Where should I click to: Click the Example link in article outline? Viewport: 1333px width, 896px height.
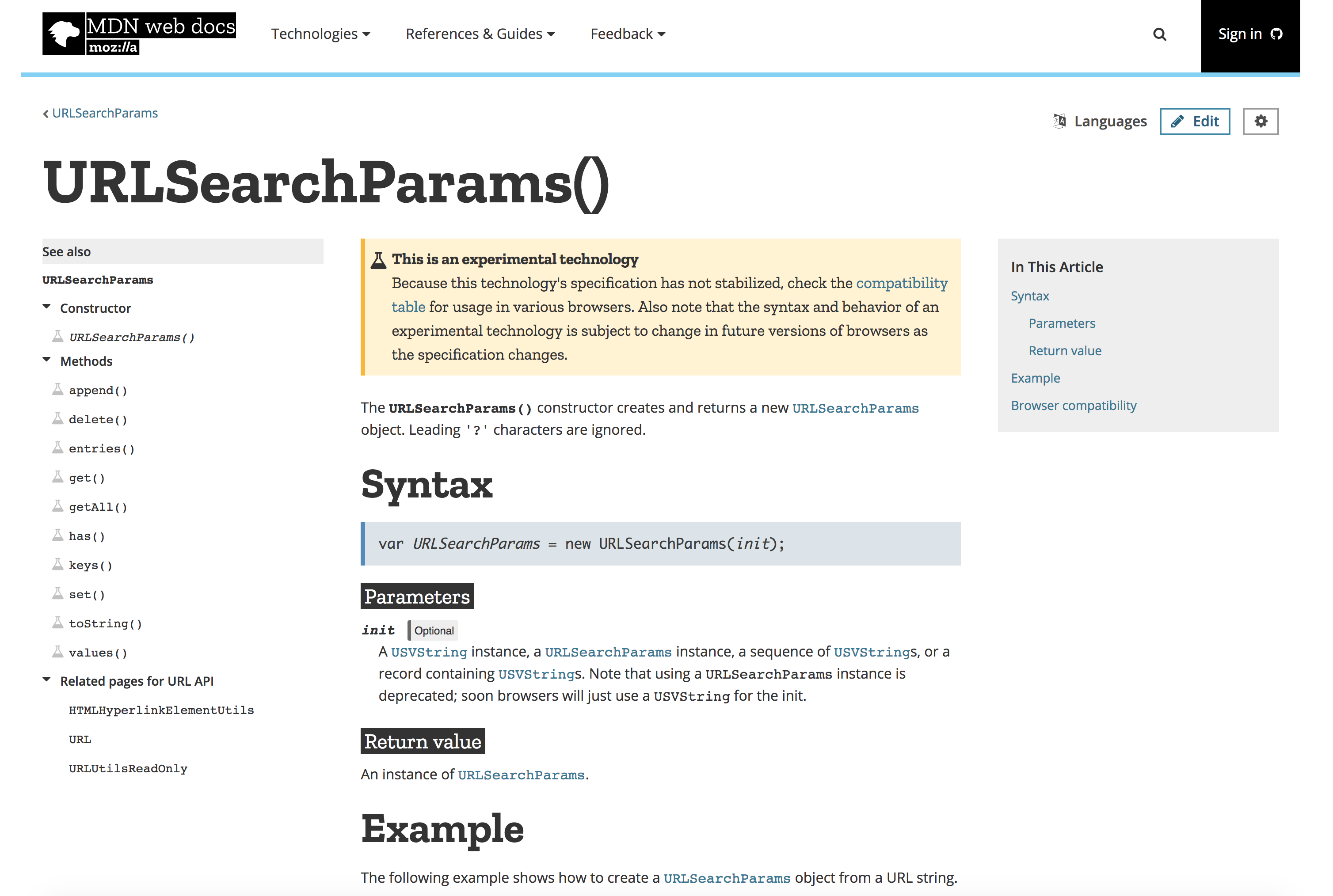pyautogui.click(x=1035, y=378)
